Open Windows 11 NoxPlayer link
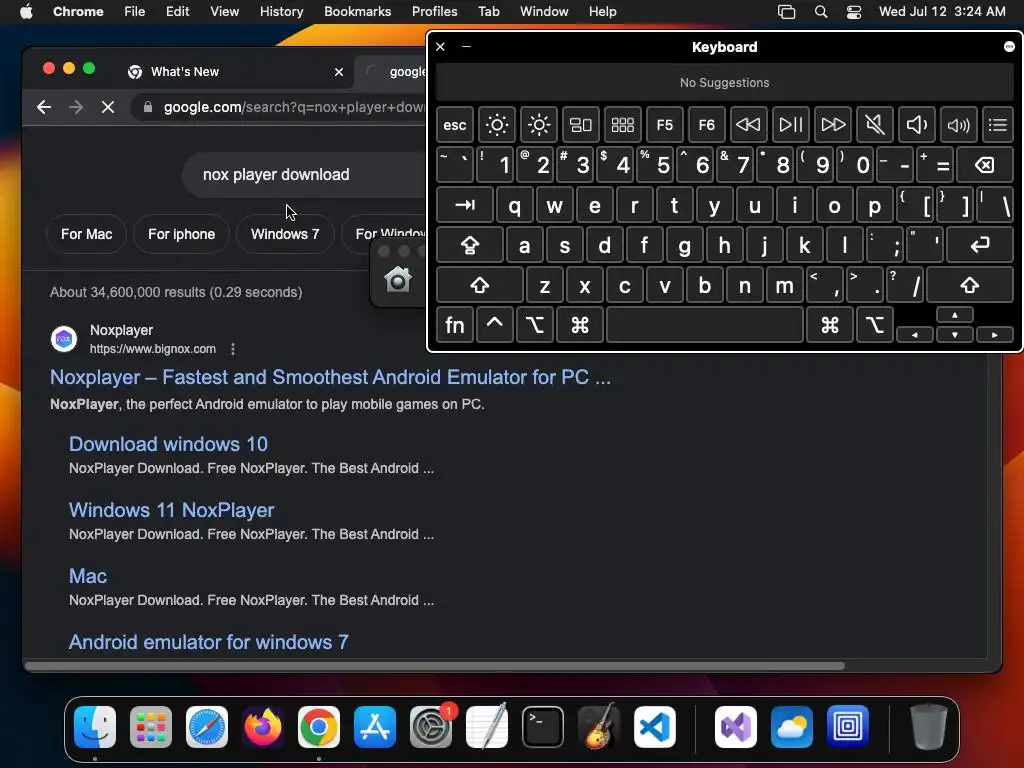Screen dimensions: 1024x768 [x=172, y=510]
